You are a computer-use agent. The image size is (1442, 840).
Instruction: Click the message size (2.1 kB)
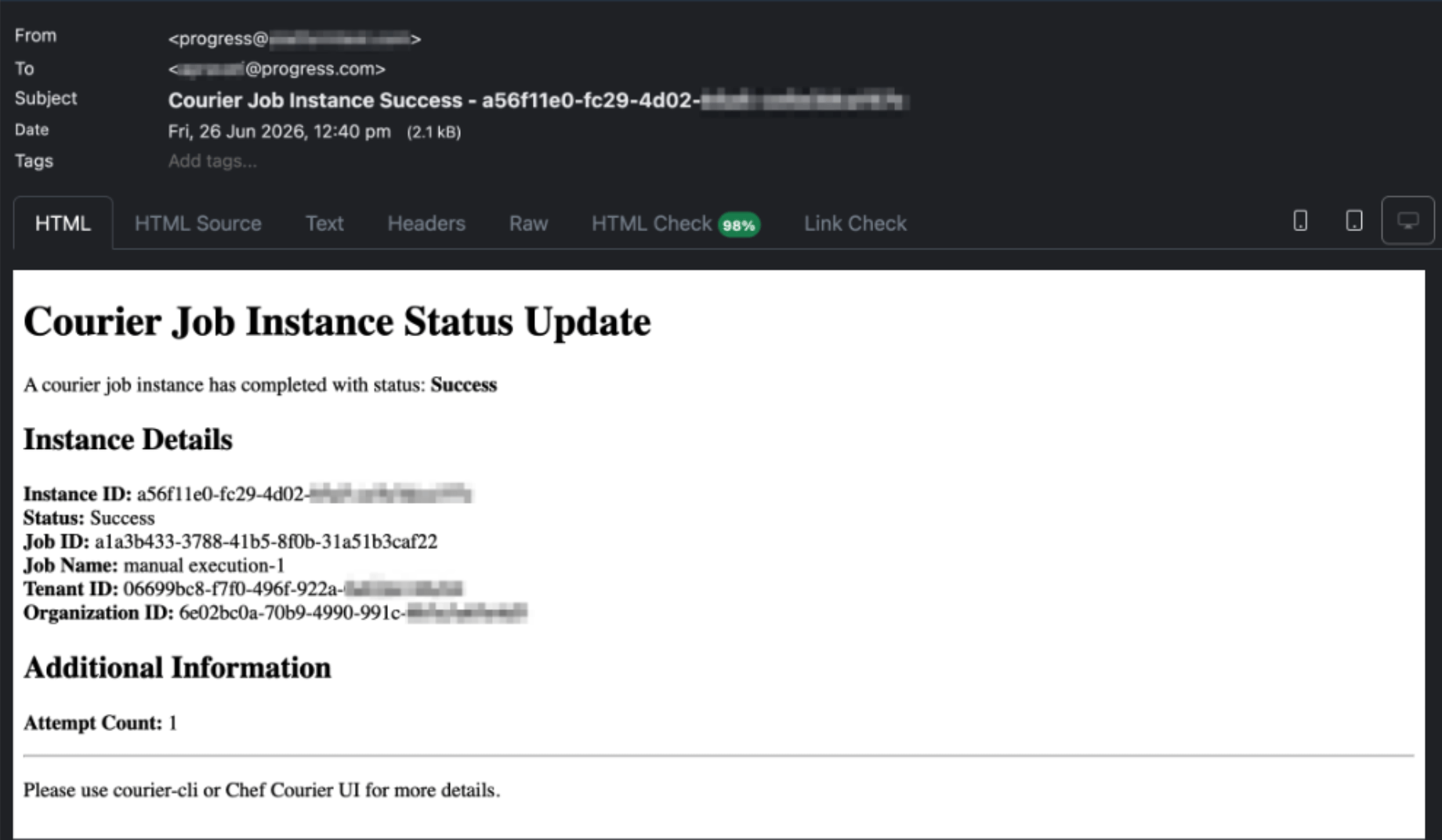[433, 132]
